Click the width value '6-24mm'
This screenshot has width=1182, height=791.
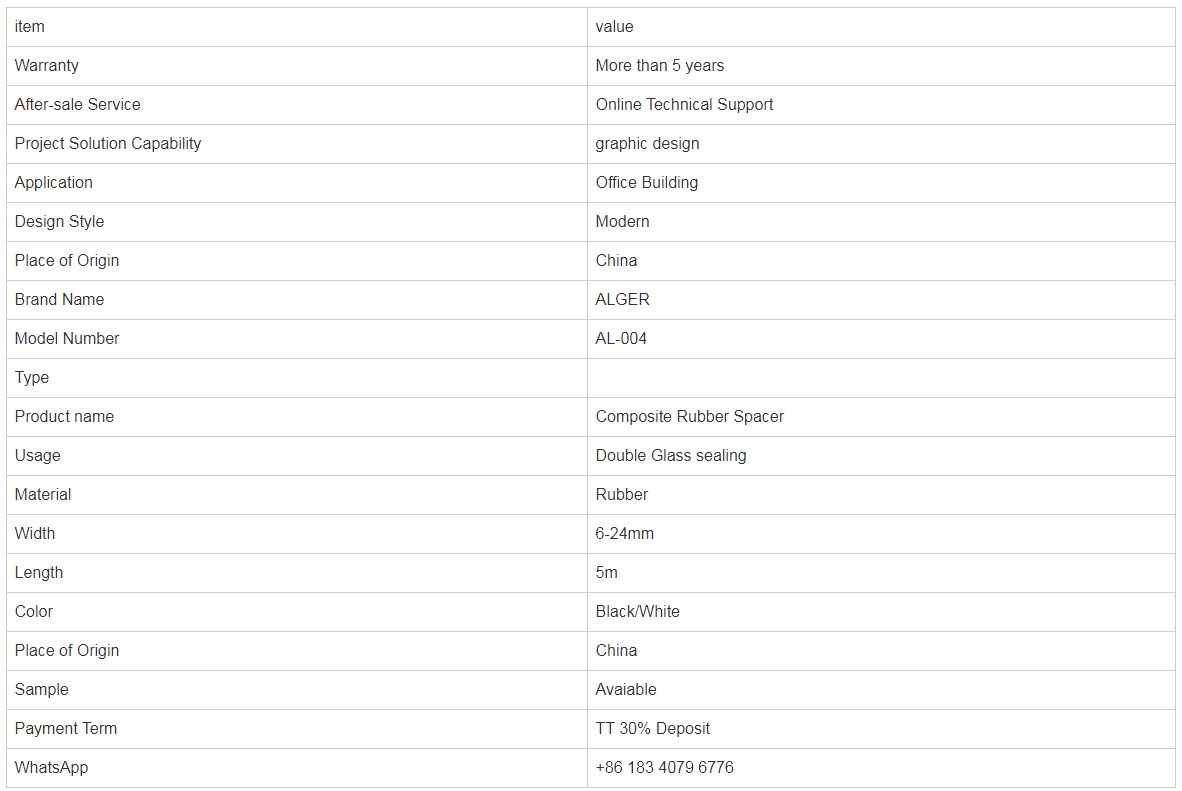pyautogui.click(x=625, y=534)
